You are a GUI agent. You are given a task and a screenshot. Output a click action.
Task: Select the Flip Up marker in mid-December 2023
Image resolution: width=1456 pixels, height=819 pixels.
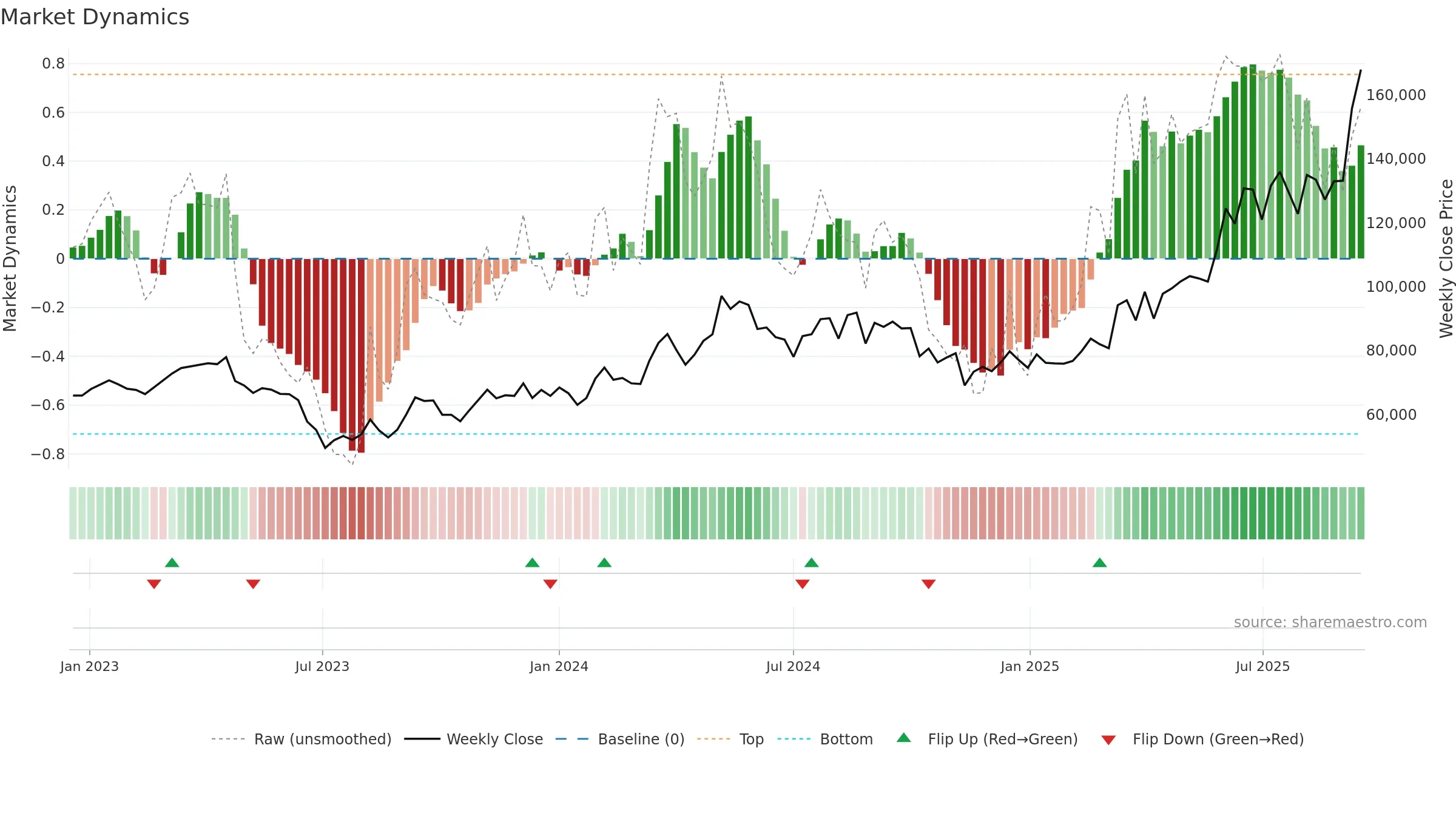[x=532, y=562]
